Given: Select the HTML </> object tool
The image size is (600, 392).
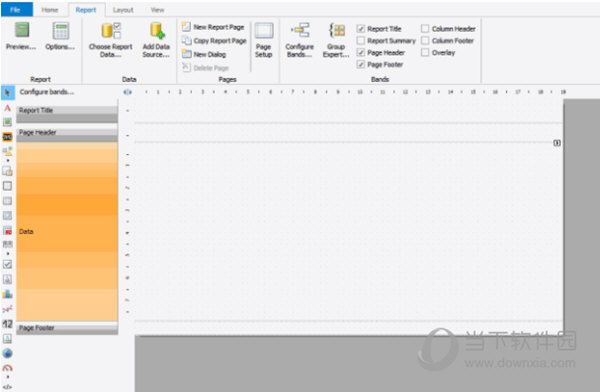Looking at the screenshot, I should [7, 387].
